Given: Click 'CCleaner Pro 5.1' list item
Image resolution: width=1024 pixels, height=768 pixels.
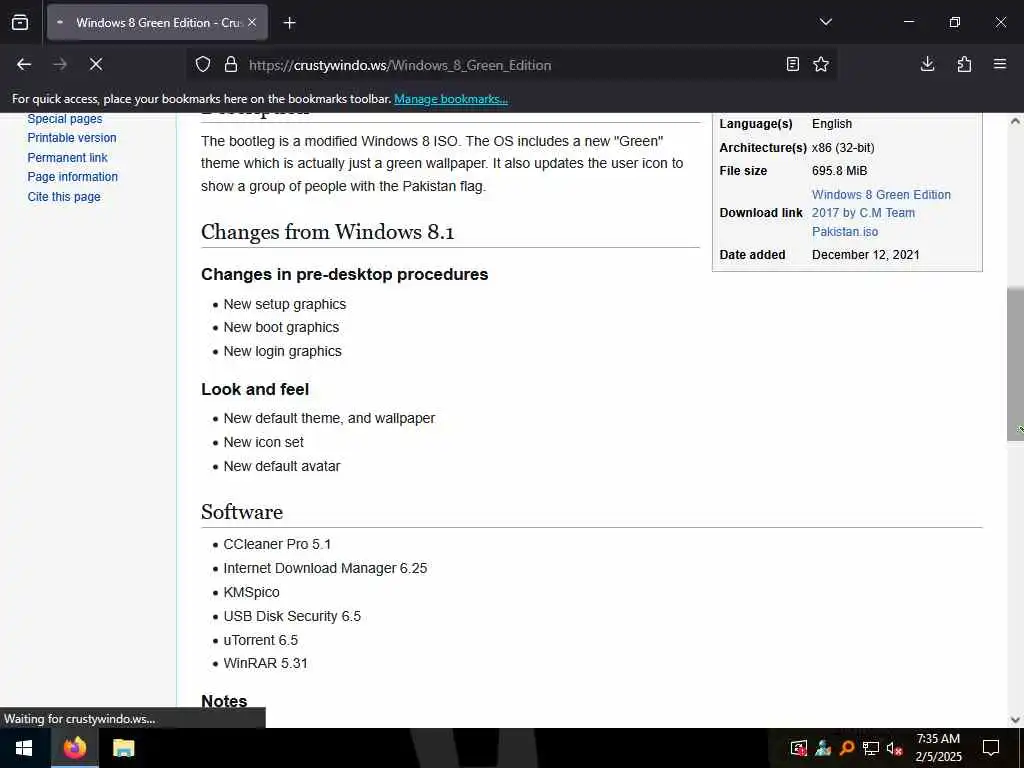Looking at the screenshot, I should tap(277, 545).
